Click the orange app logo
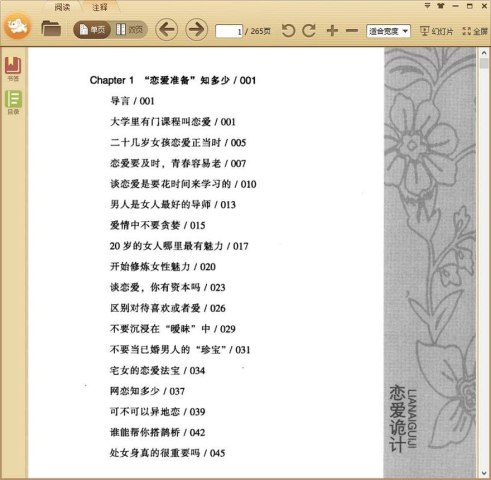This screenshot has height=480, width=491. pyautogui.click(x=18, y=26)
